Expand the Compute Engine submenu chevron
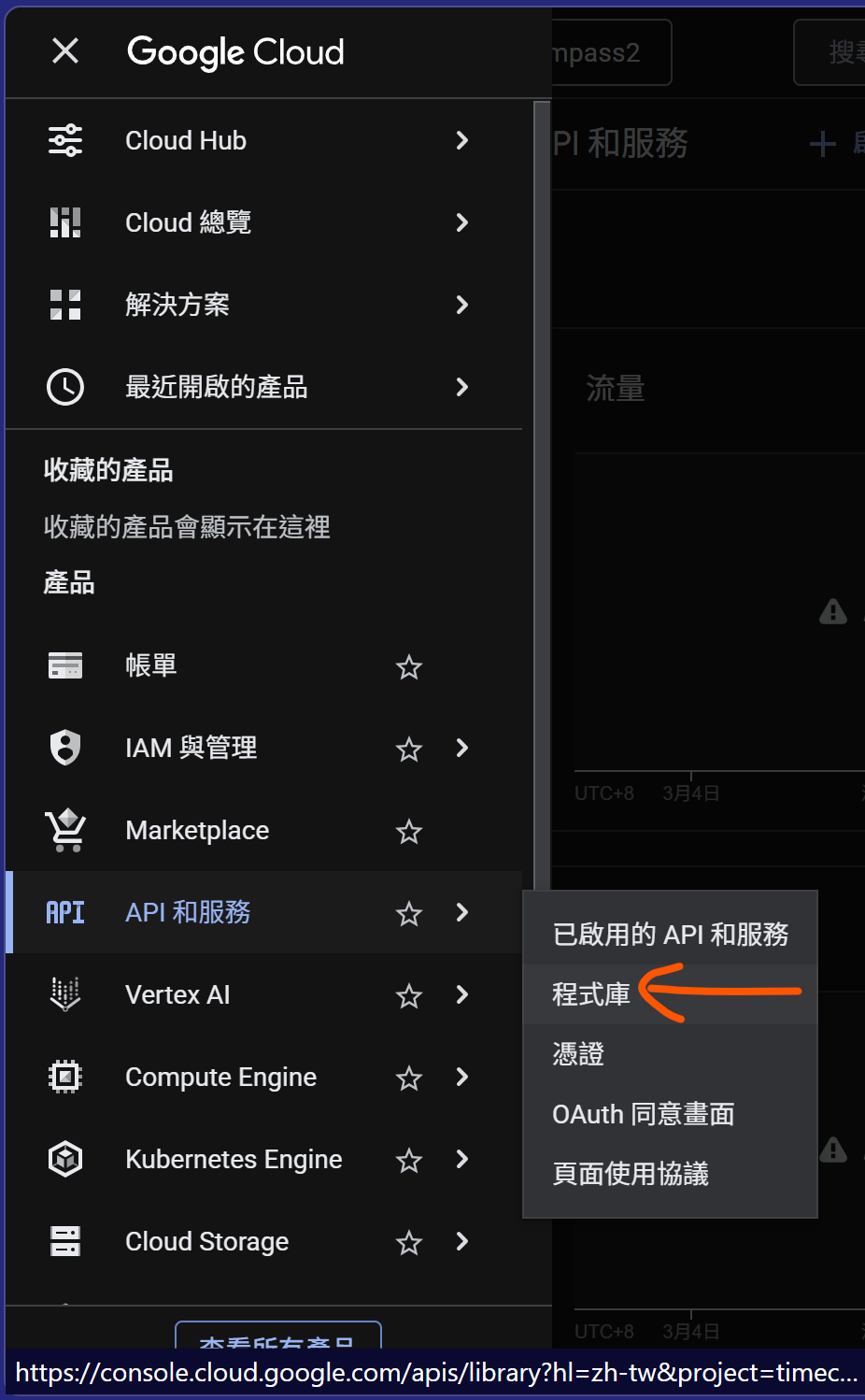This screenshot has height=1400, width=865. coord(461,1077)
